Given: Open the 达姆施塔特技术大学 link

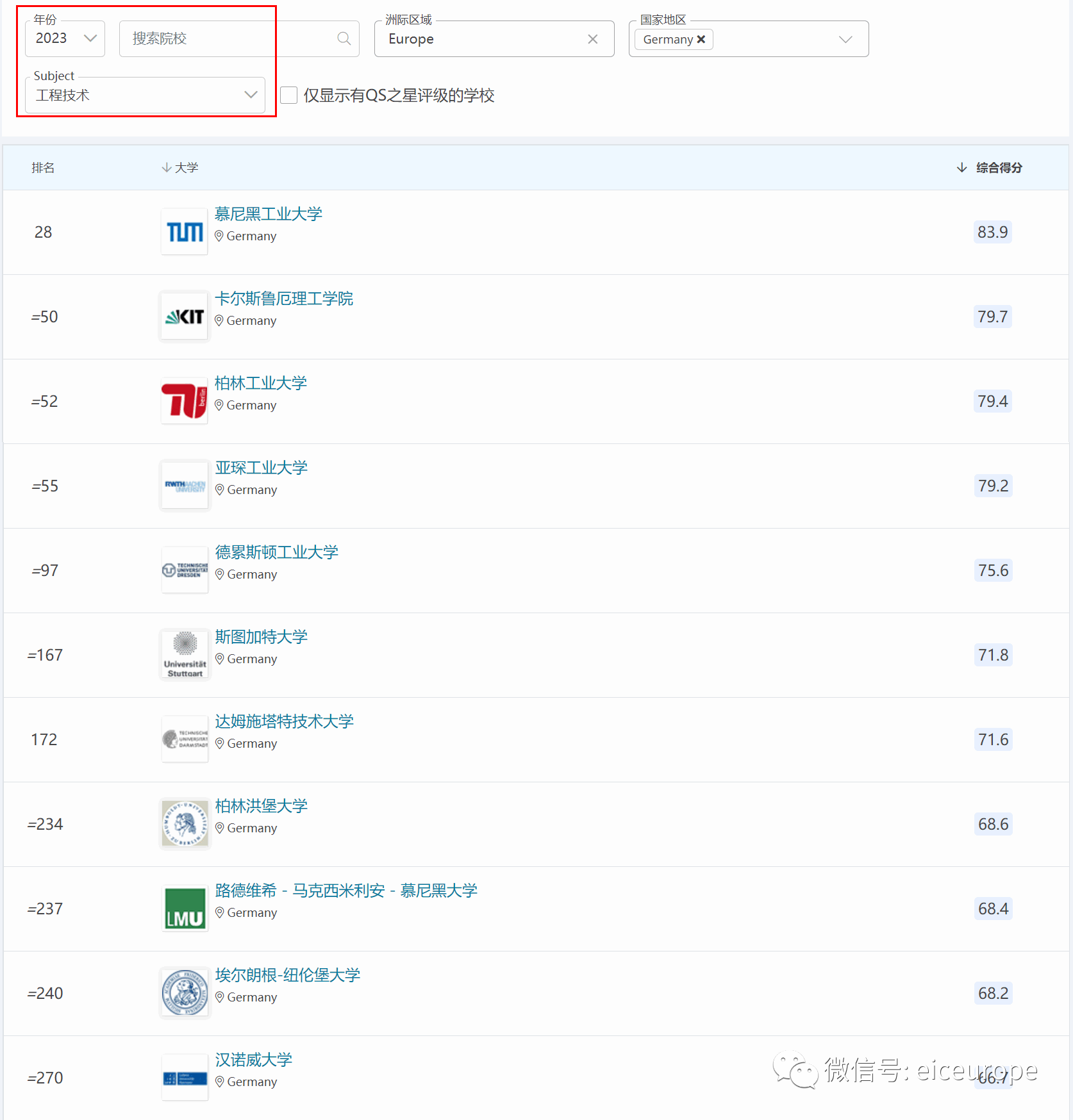Looking at the screenshot, I should [x=284, y=721].
